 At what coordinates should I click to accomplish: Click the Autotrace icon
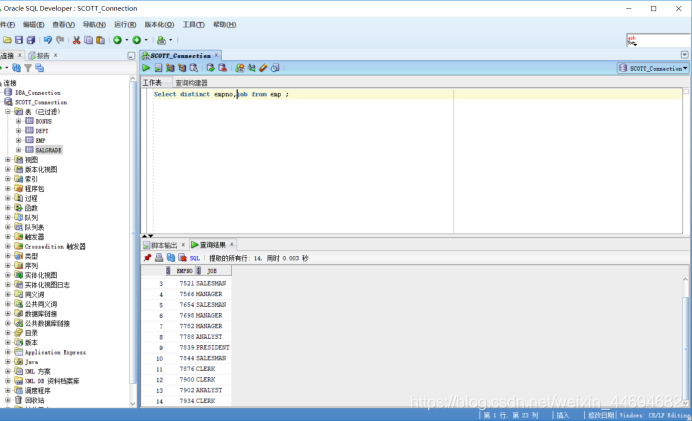182,68
